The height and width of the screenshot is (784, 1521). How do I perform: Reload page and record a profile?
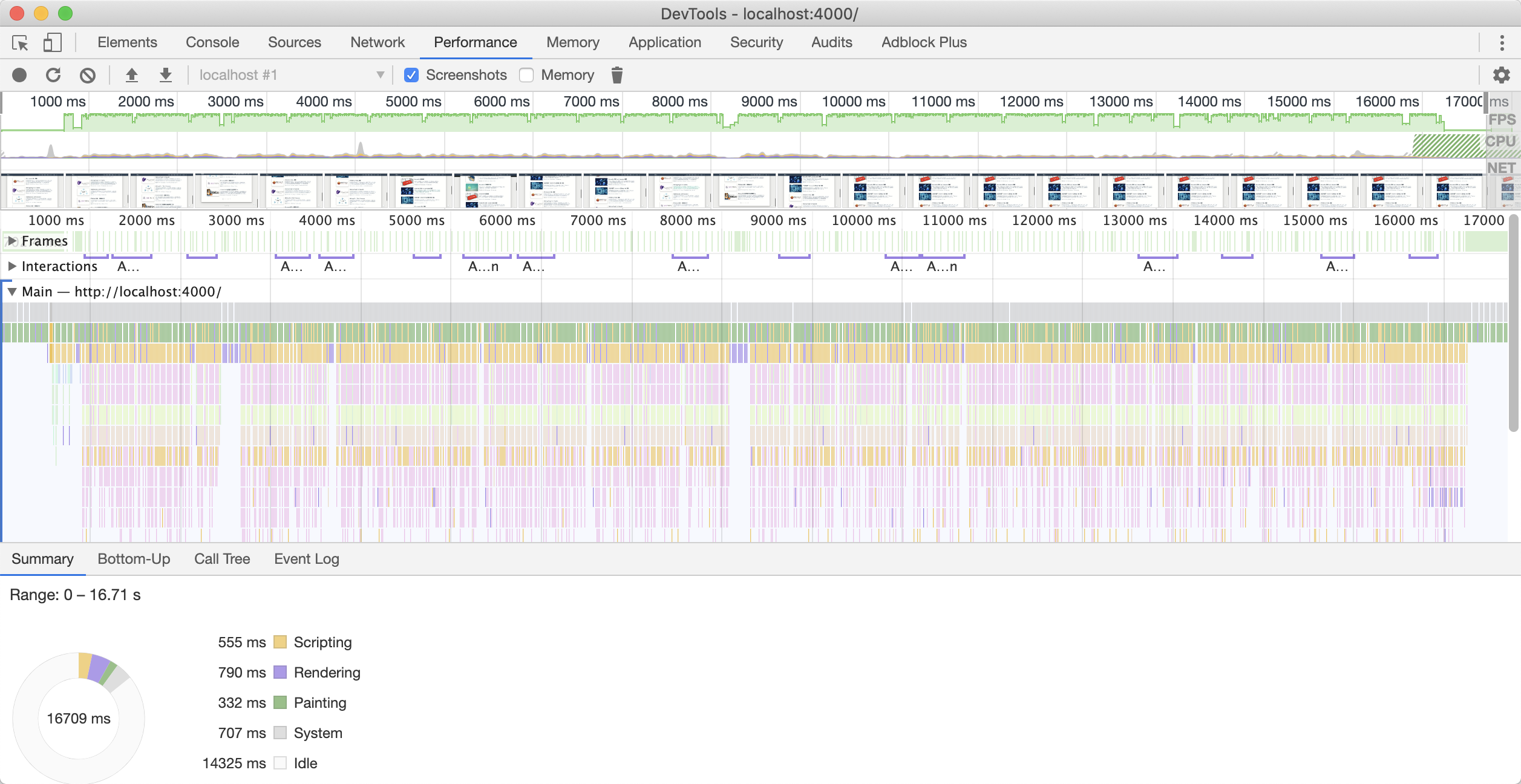pyautogui.click(x=53, y=74)
